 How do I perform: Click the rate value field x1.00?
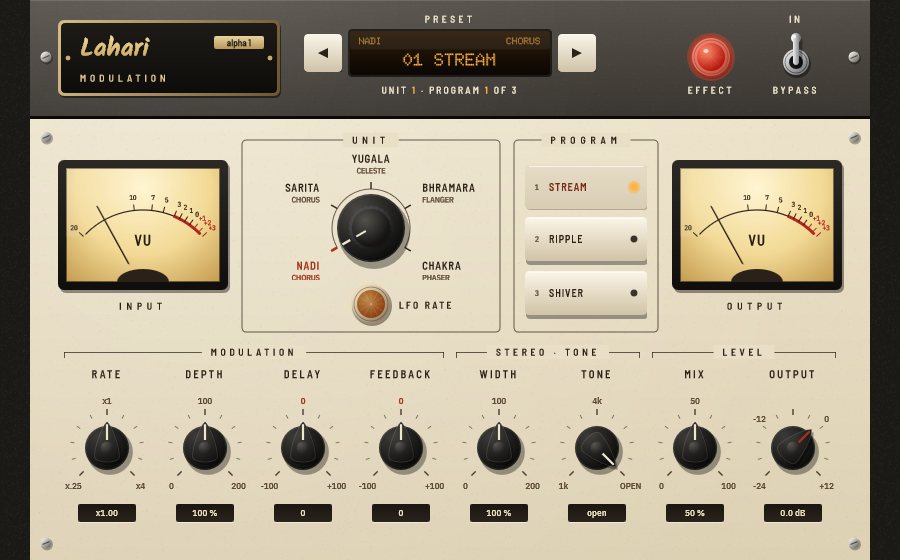107,513
